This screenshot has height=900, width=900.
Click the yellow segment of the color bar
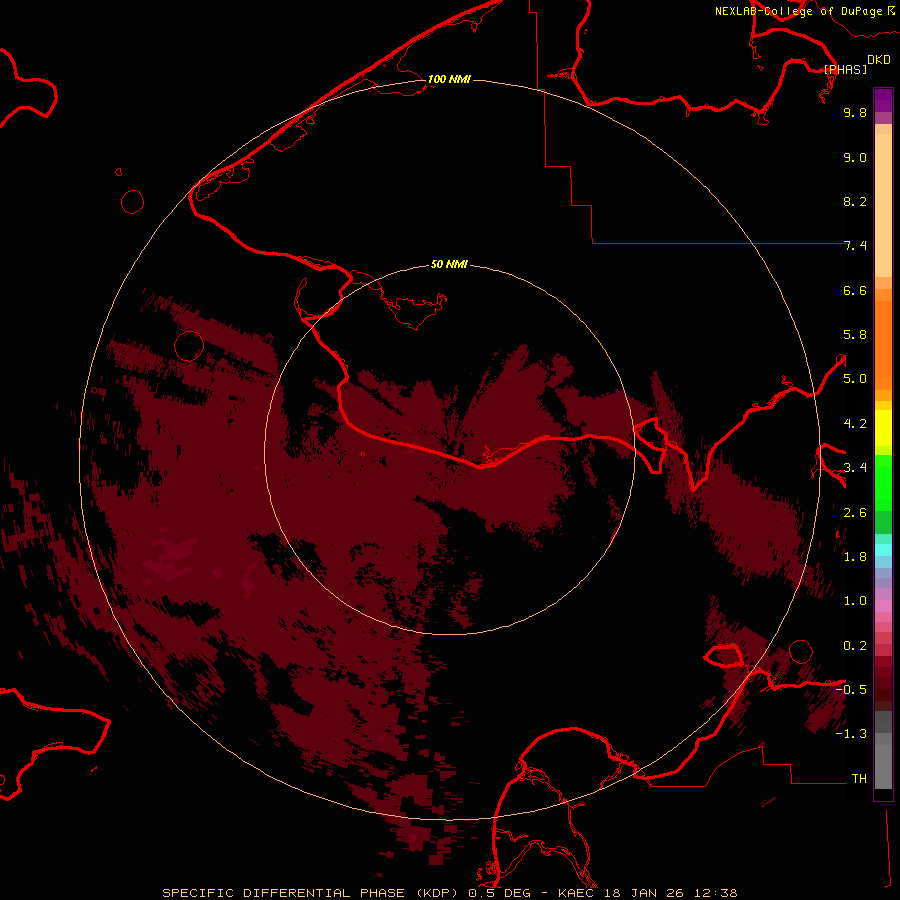(x=883, y=428)
